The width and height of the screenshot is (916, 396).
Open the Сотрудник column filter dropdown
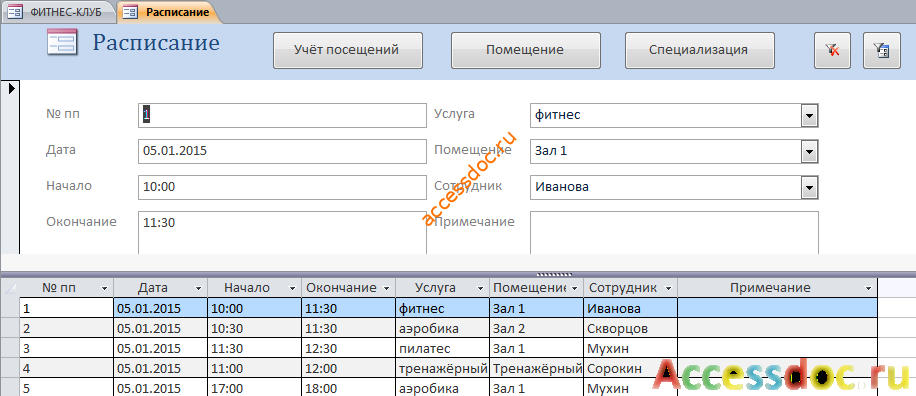pos(668,288)
